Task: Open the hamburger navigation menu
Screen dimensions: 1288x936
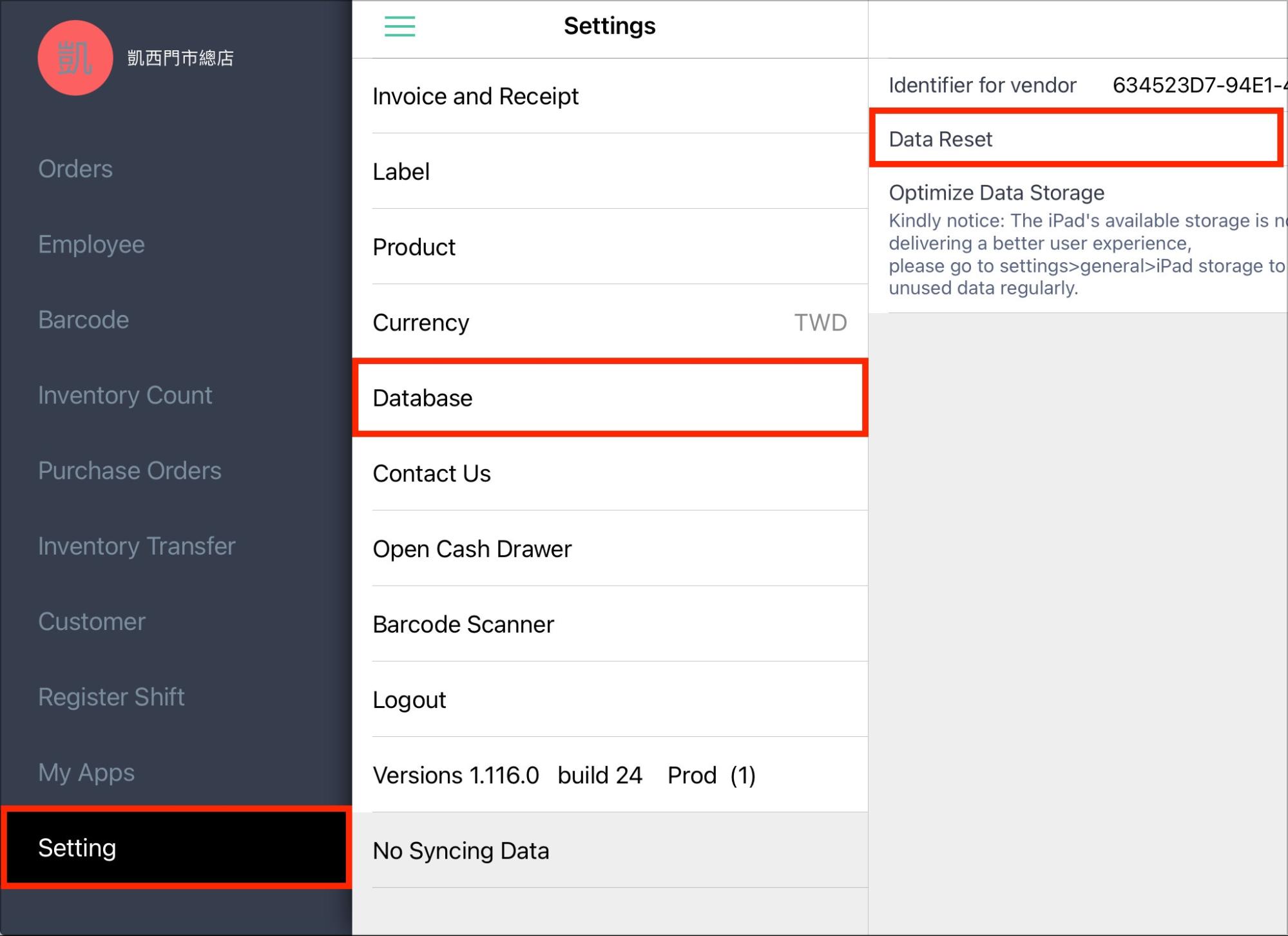Action: (398, 27)
